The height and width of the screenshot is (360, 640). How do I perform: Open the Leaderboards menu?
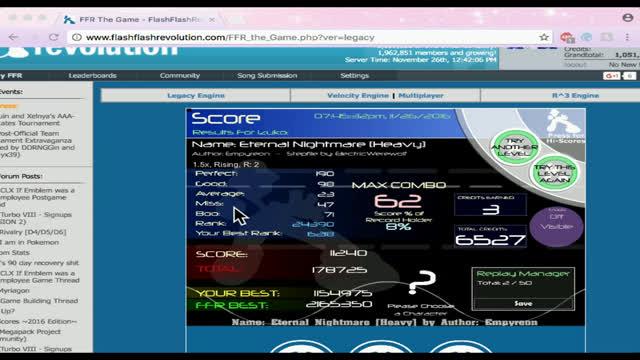point(93,76)
